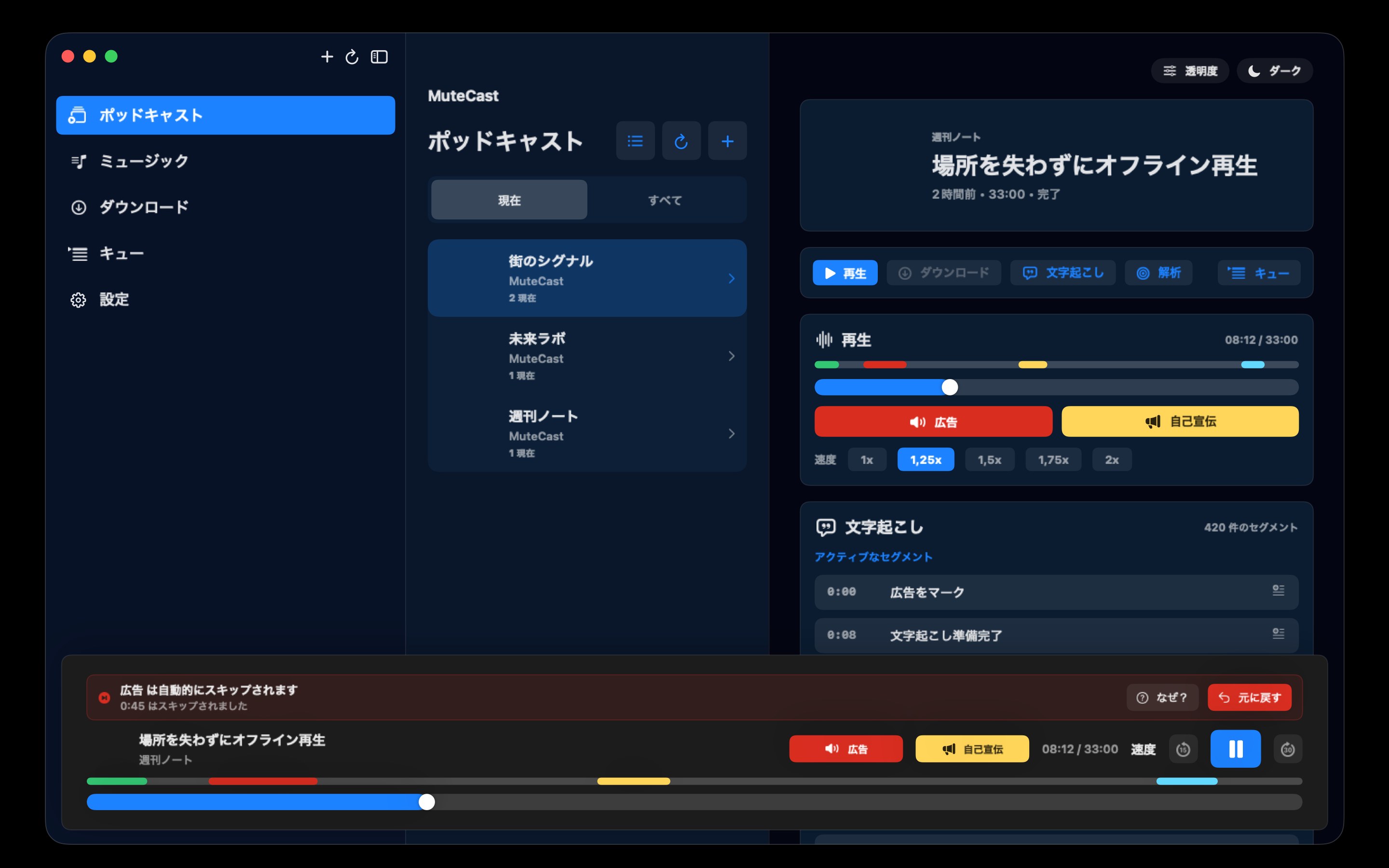1389x868 pixels.
Task: Select the 1,5x speed option
Action: [990, 459]
